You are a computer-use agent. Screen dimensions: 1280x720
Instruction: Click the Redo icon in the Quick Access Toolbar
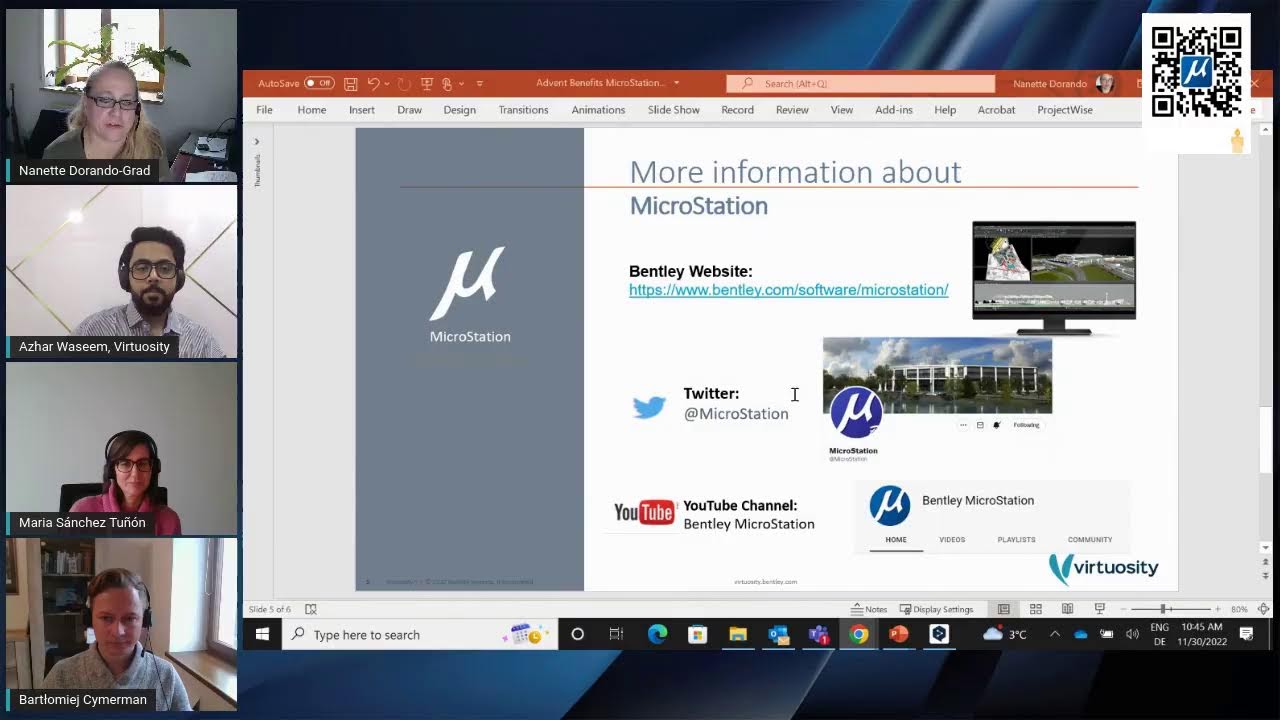coord(404,84)
